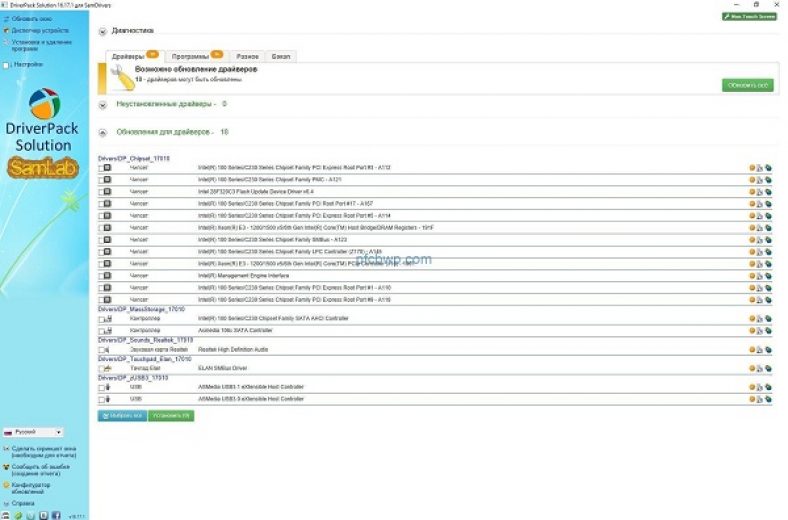Select checkbox for PCI Root Port #17 - A167
The height and width of the screenshot is (520, 788).
pyautogui.click(x=101, y=204)
